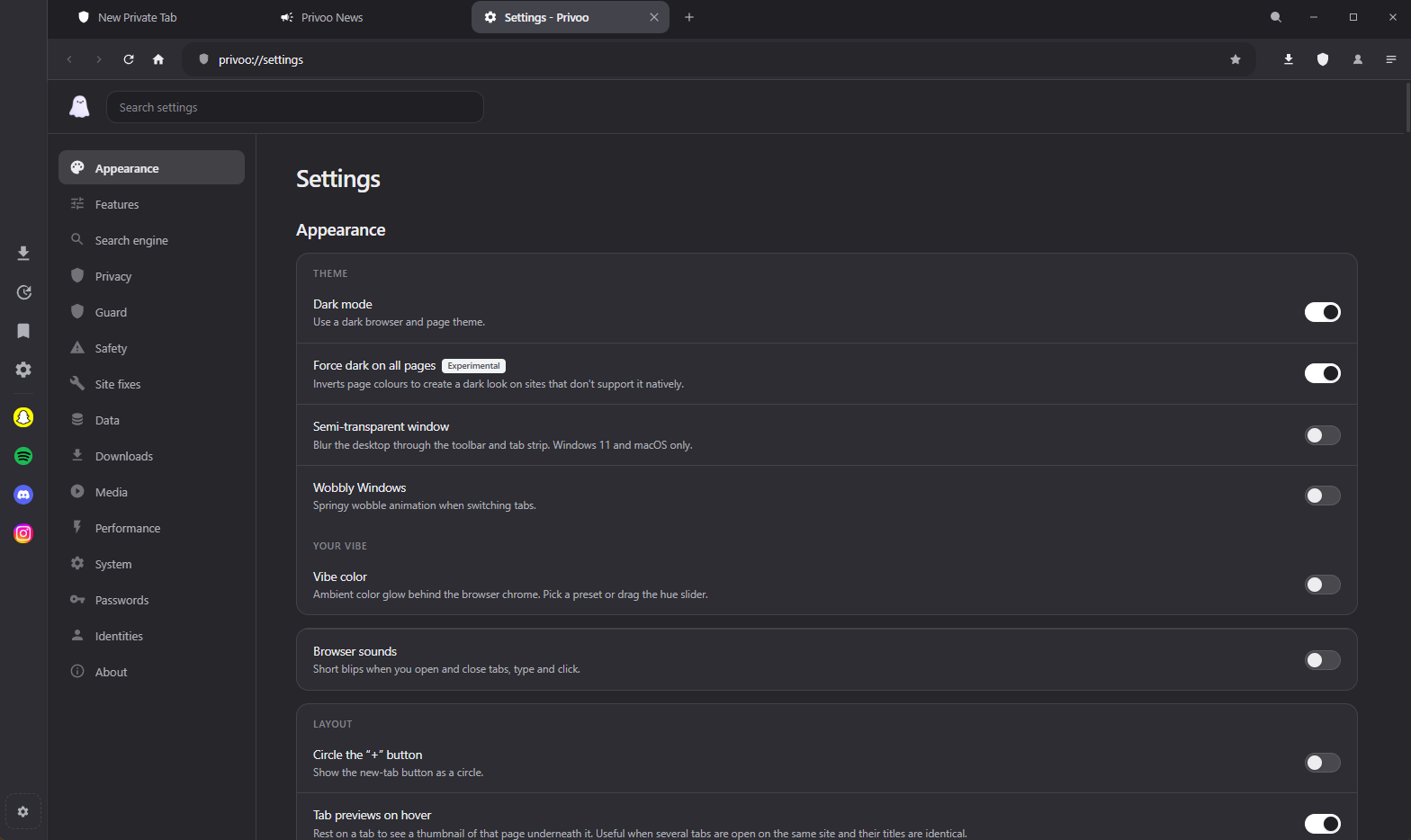Go forward using the forward arrow
The width and height of the screenshot is (1411, 840).
[x=99, y=59]
